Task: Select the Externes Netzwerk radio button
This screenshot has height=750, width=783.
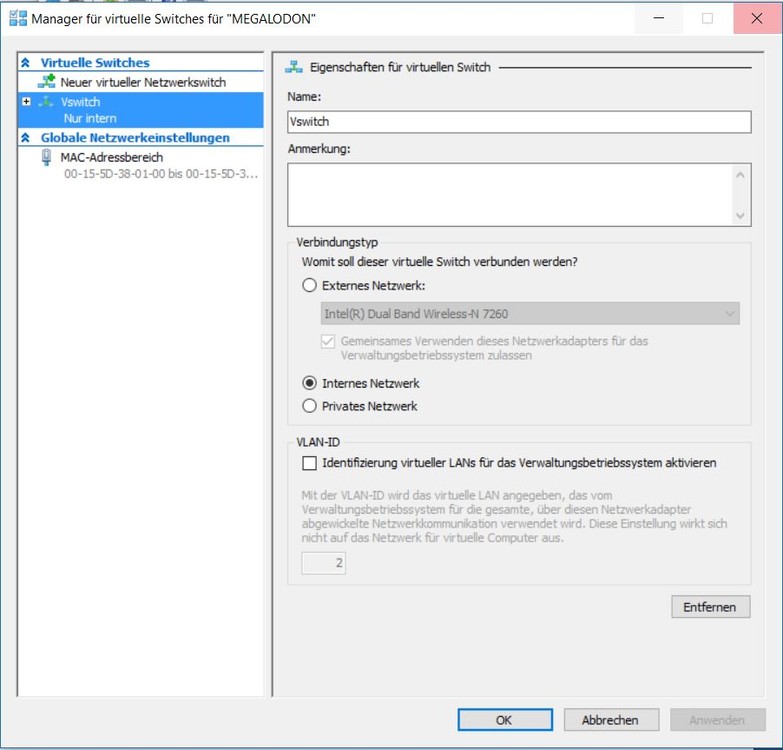Action: click(310, 286)
